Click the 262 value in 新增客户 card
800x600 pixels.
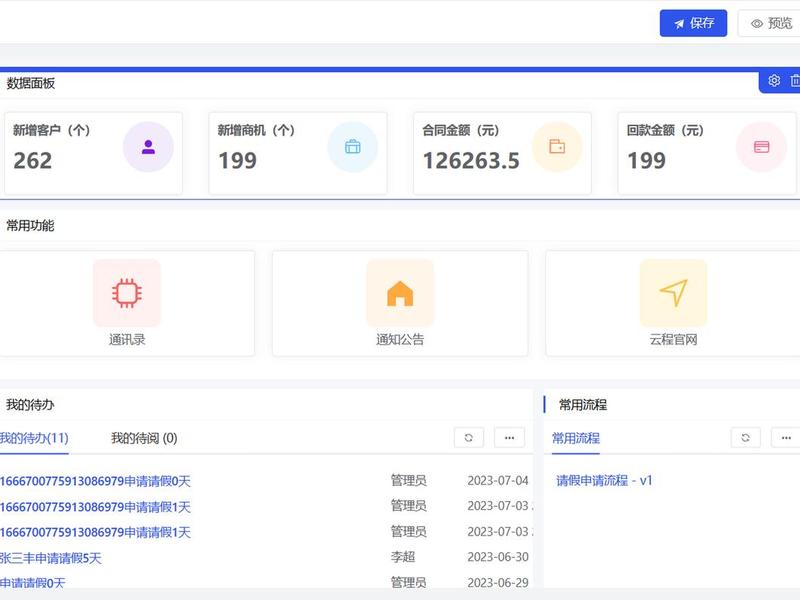click(33, 161)
